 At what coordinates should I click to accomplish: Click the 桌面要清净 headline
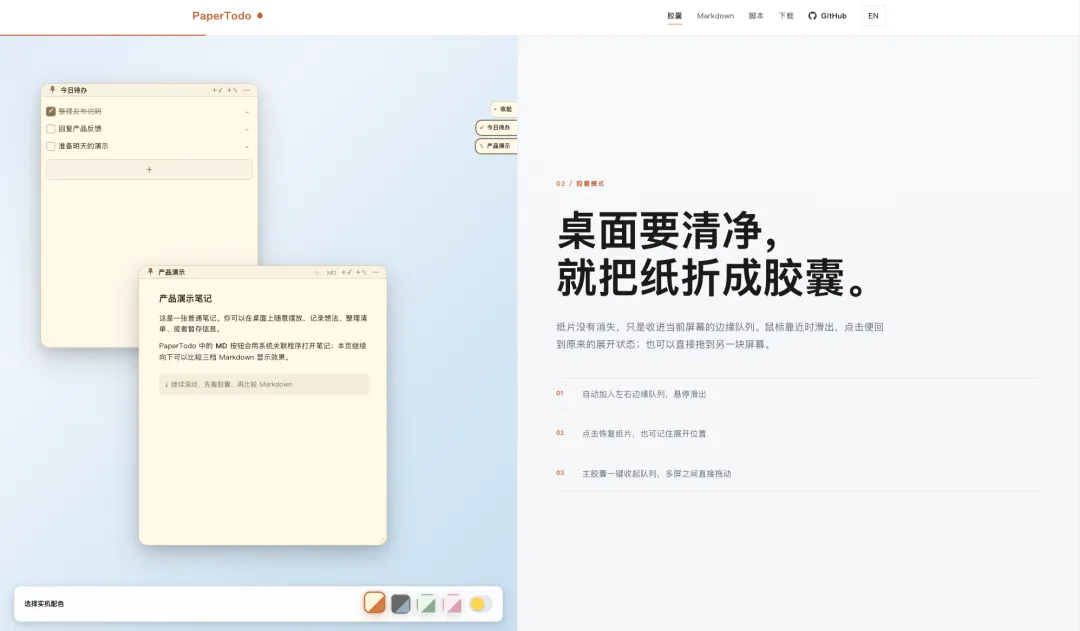tap(668, 230)
